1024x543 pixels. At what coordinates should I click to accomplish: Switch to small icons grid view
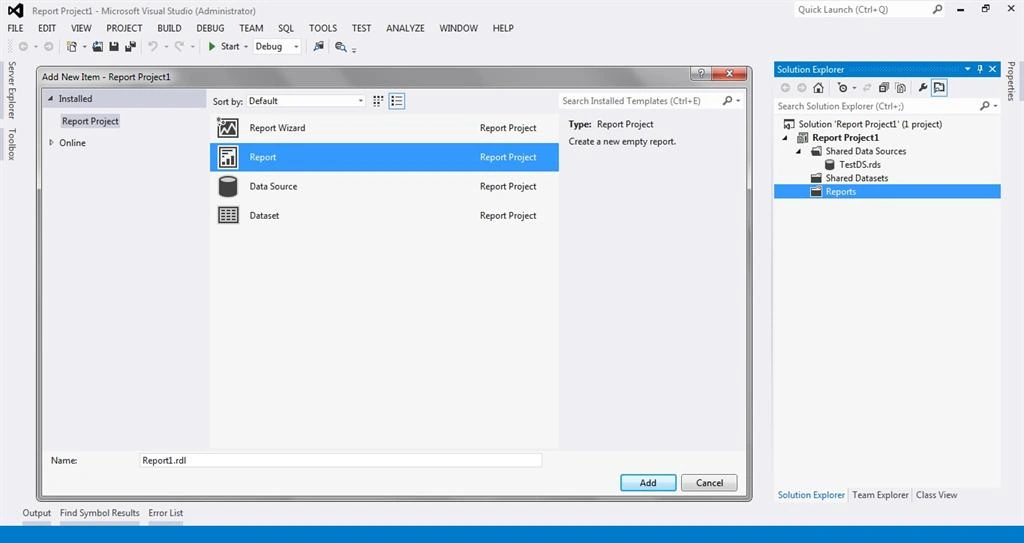[x=378, y=101]
